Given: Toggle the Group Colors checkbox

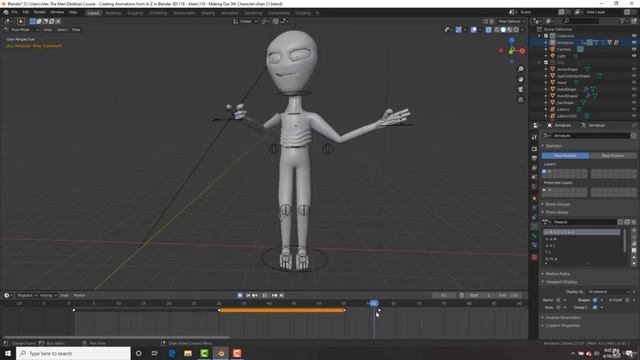Looking at the screenshot, I should tap(595, 307).
